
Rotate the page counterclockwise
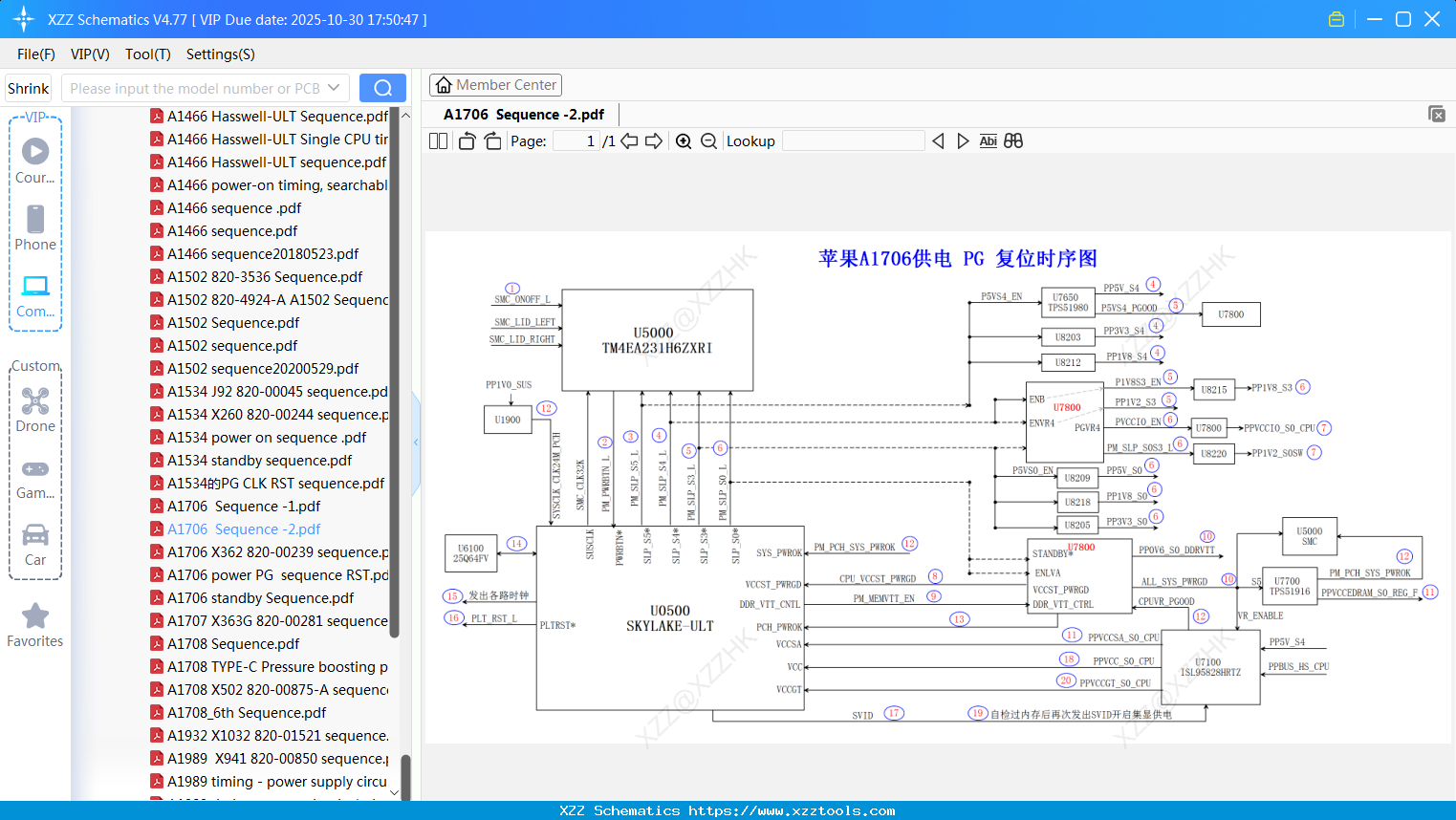[x=467, y=141]
